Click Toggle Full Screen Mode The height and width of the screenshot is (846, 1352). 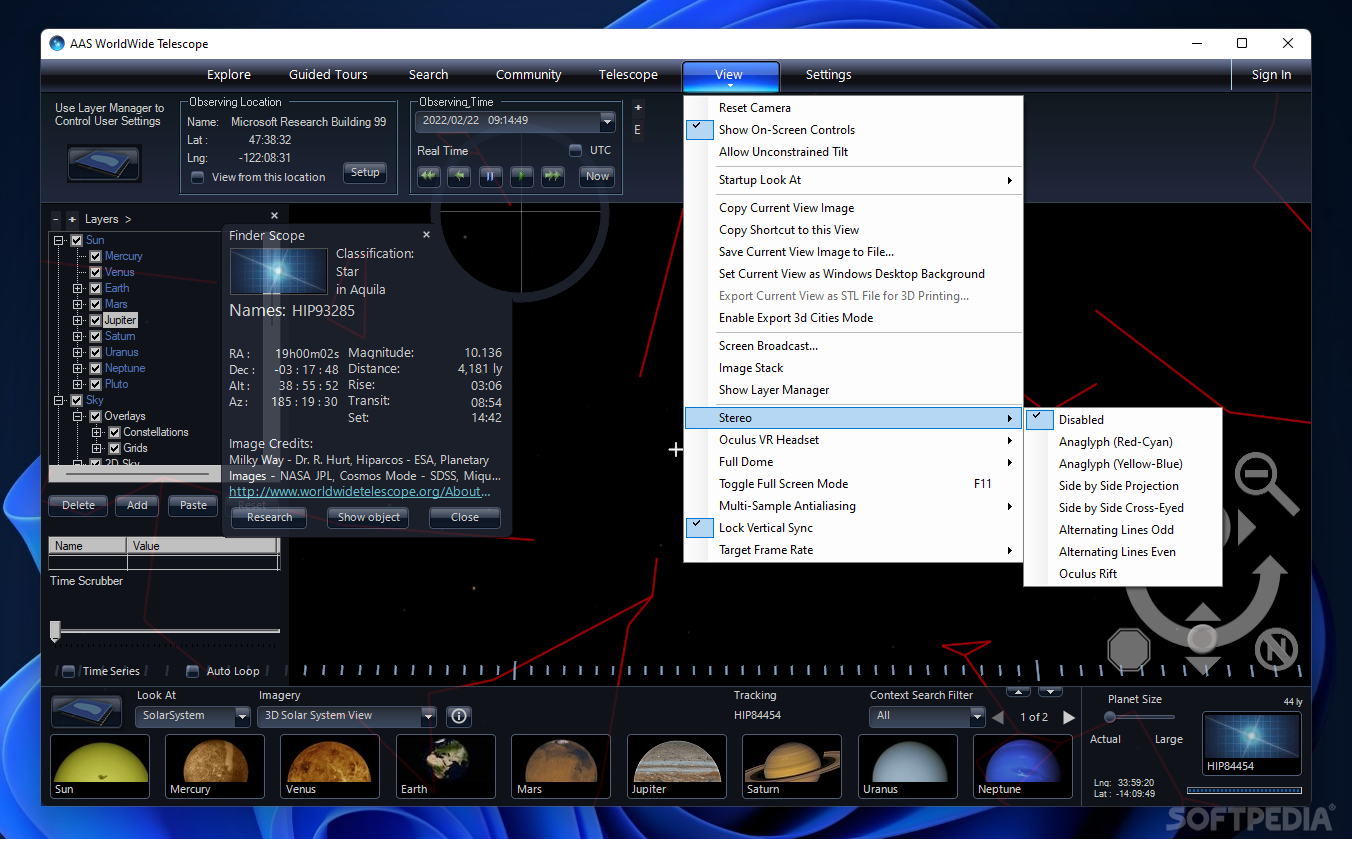[x=853, y=484]
